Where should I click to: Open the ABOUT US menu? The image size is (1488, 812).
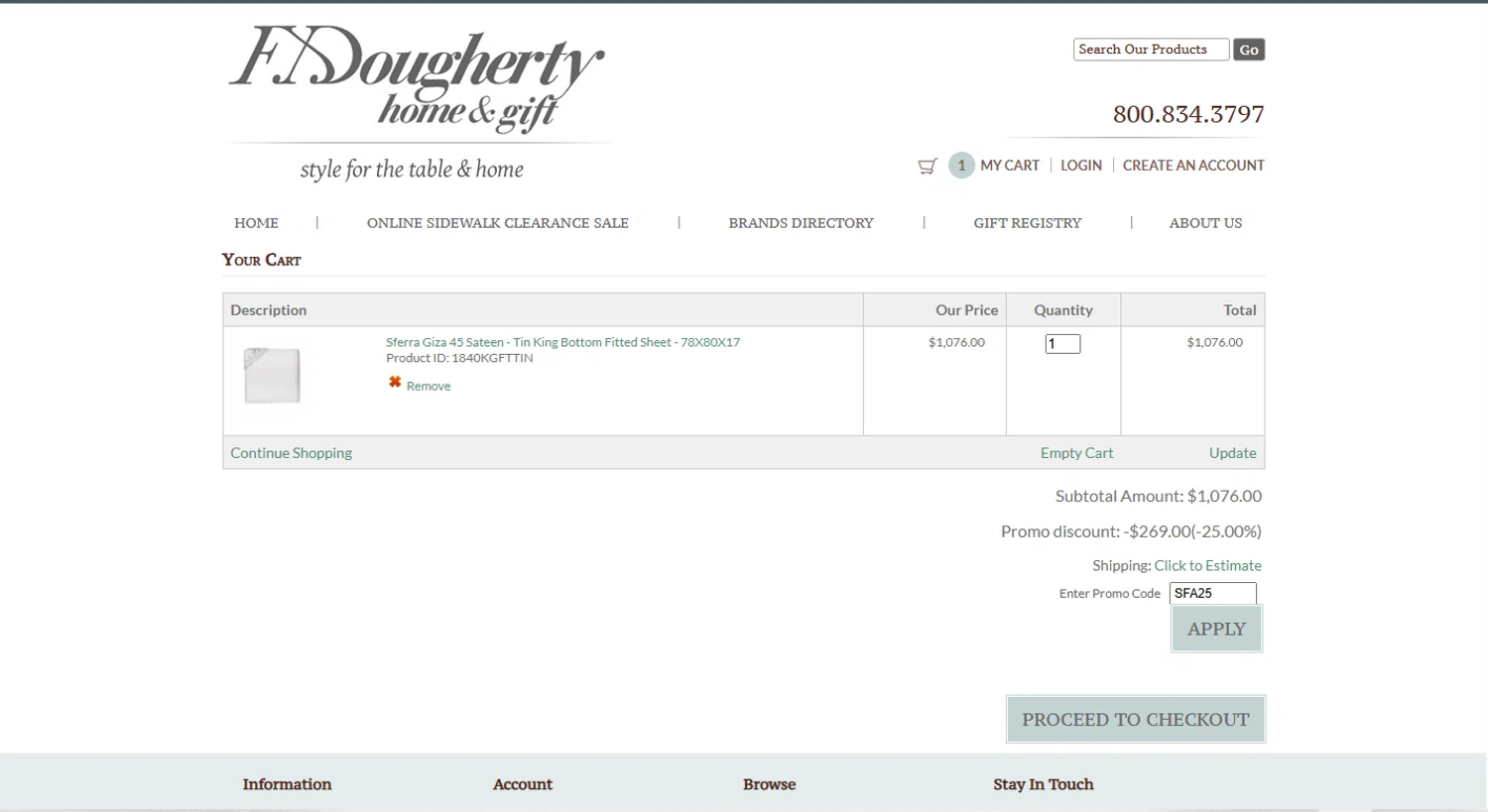[x=1205, y=223]
